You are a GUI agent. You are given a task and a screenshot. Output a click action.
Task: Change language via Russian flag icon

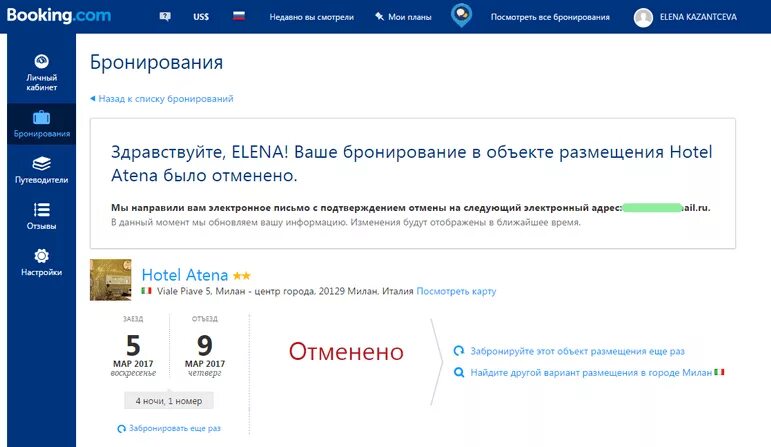pyautogui.click(x=239, y=16)
